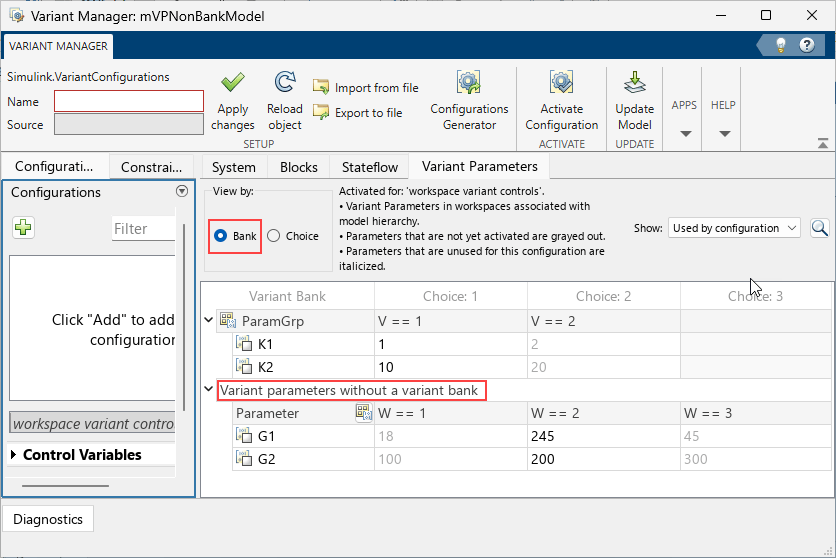Select the Bank view radio button
The image size is (836, 558).
tap(220, 236)
